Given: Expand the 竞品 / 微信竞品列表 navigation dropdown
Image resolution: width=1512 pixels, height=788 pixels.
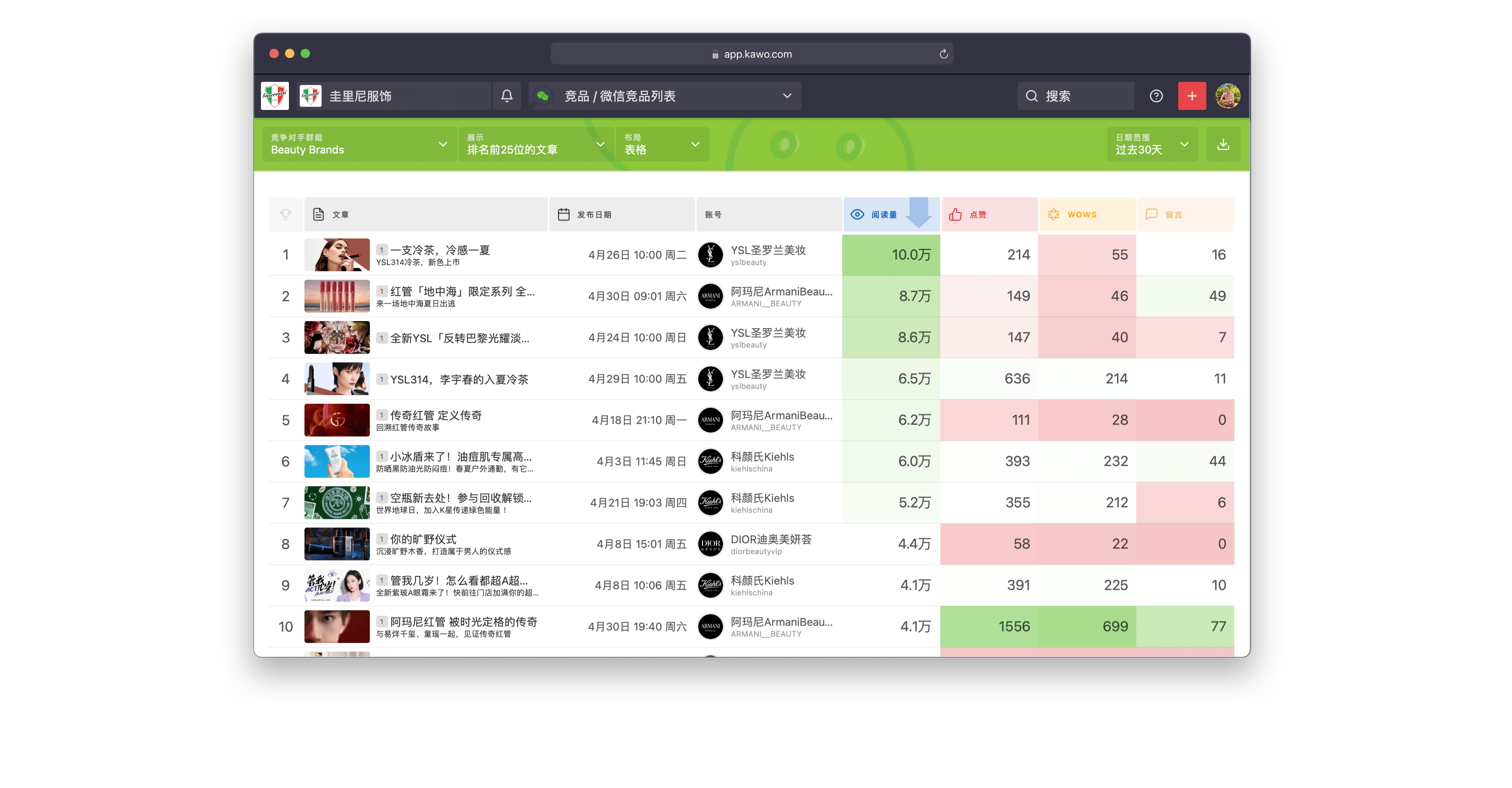Looking at the screenshot, I should coord(664,96).
